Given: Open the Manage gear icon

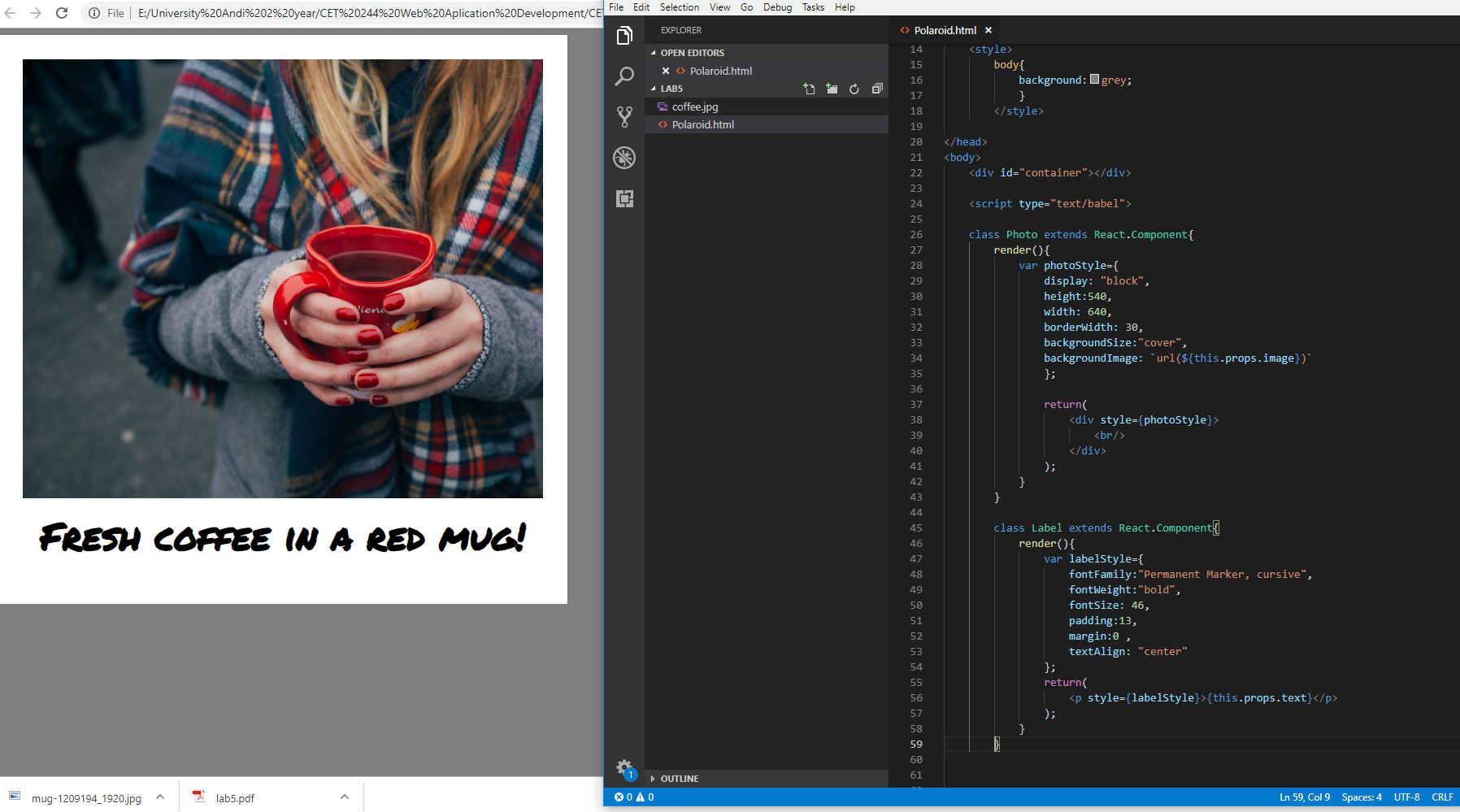Looking at the screenshot, I should (624, 767).
